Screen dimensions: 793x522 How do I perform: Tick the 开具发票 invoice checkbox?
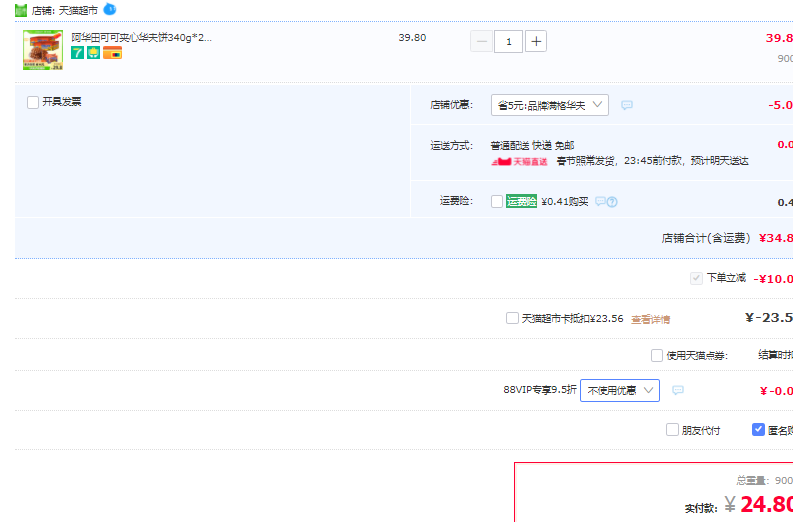click(x=33, y=103)
